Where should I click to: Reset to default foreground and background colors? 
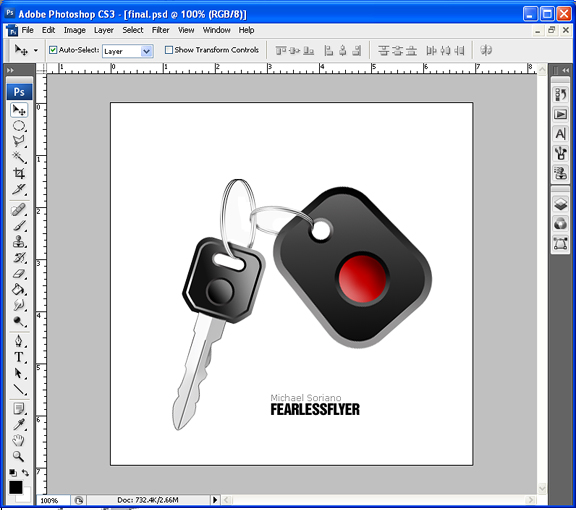pyautogui.click(x=12, y=472)
